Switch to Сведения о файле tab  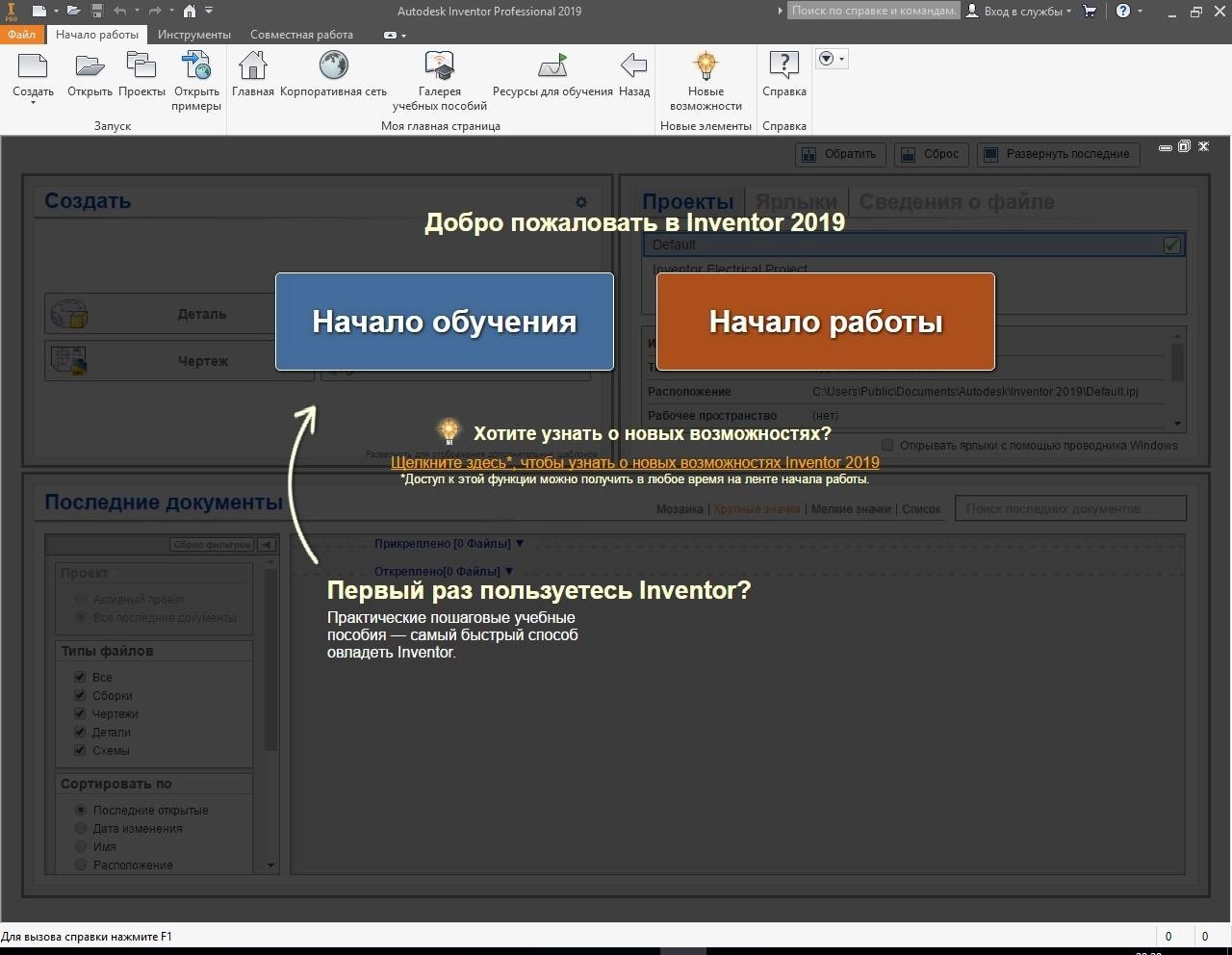[957, 202]
